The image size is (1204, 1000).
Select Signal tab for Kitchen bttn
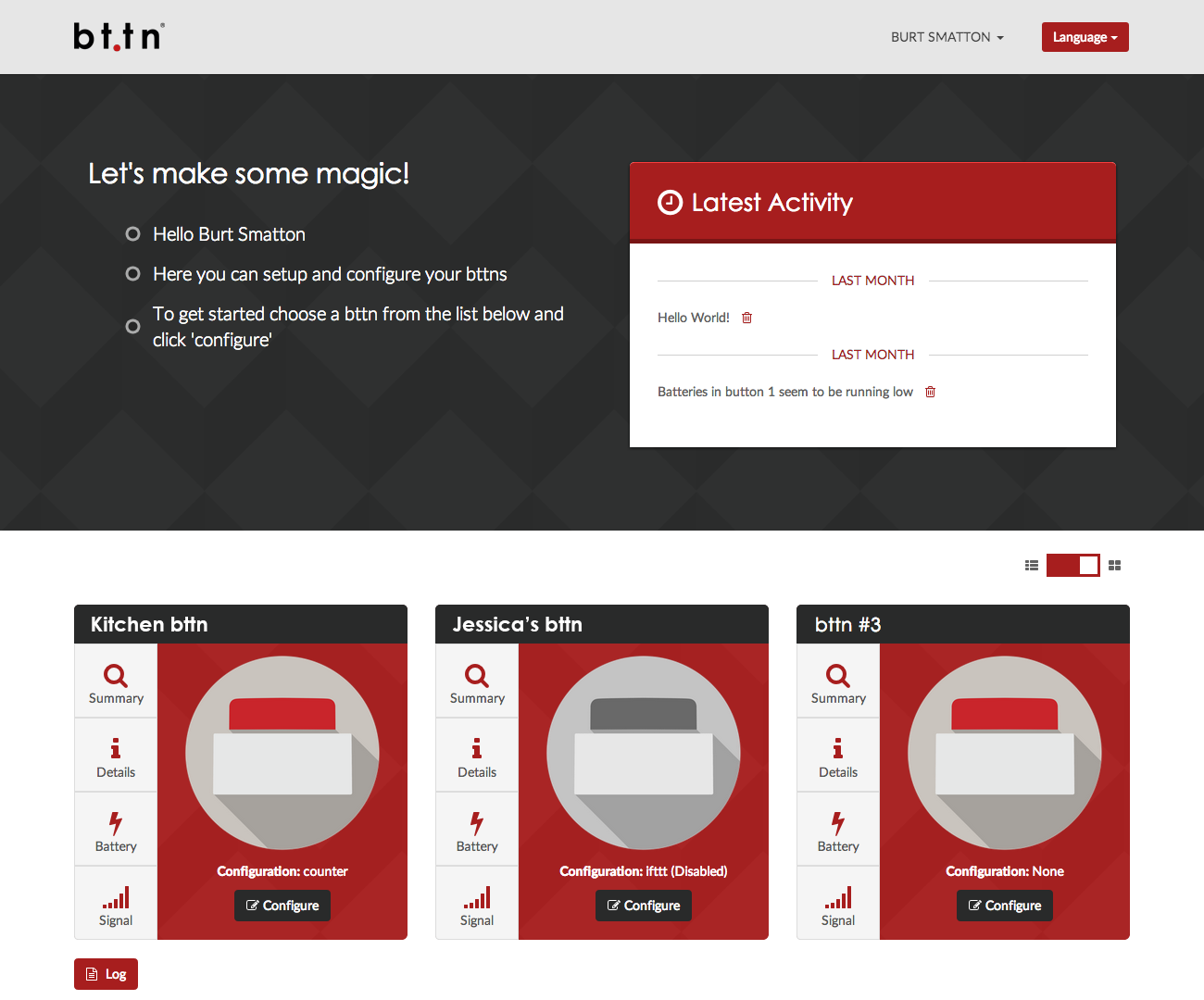pos(116,905)
